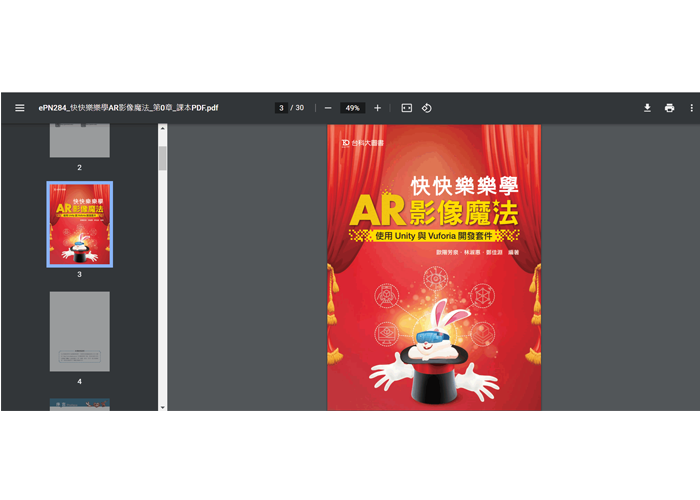Open page 4 gray thumbnail

coord(80,331)
